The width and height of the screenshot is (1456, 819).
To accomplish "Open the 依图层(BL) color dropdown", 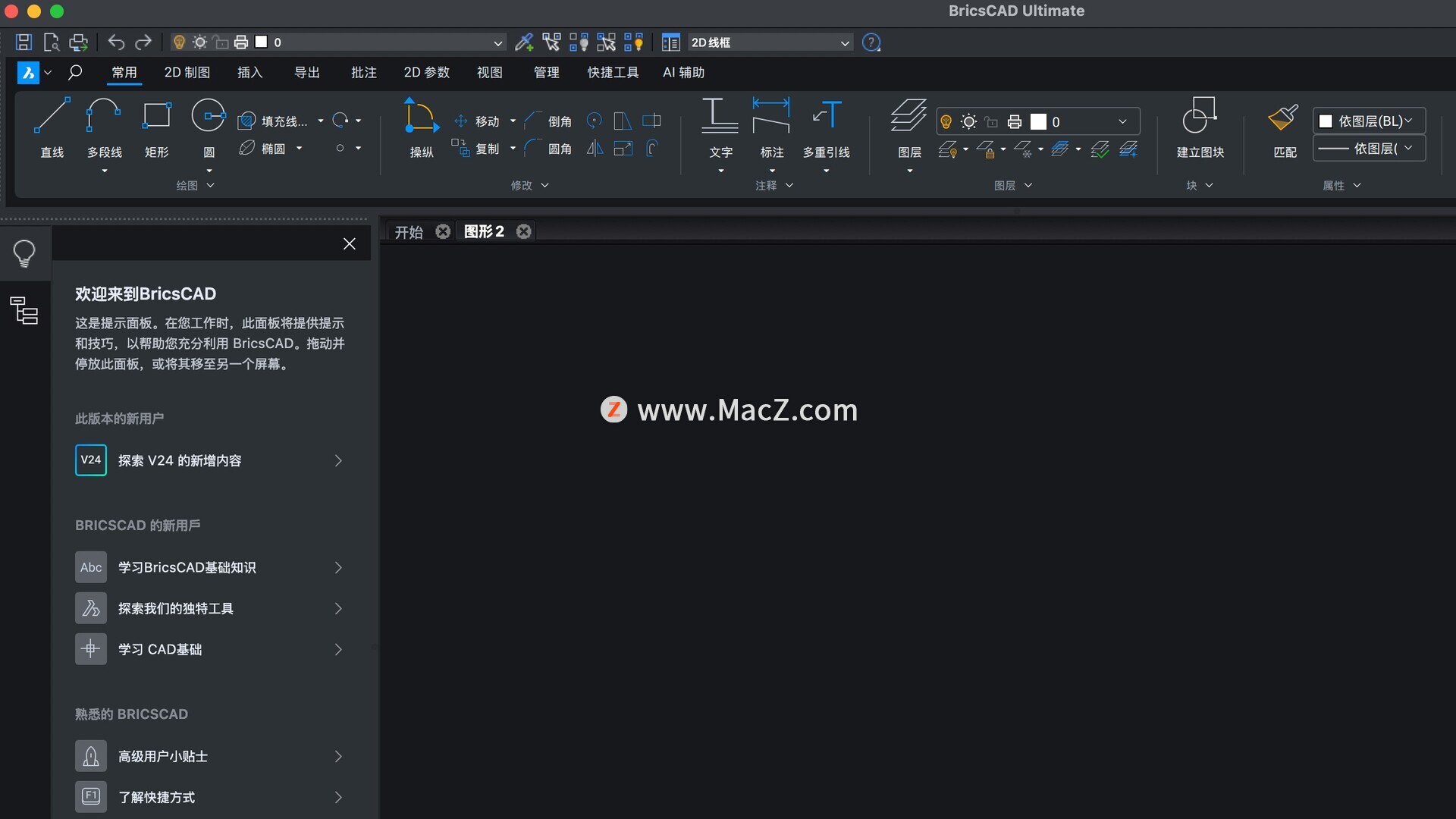I will click(x=1369, y=121).
